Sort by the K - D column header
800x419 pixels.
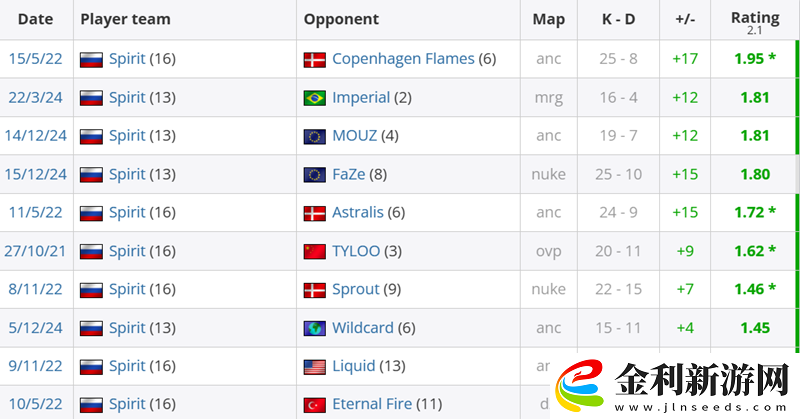pos(616,19)
